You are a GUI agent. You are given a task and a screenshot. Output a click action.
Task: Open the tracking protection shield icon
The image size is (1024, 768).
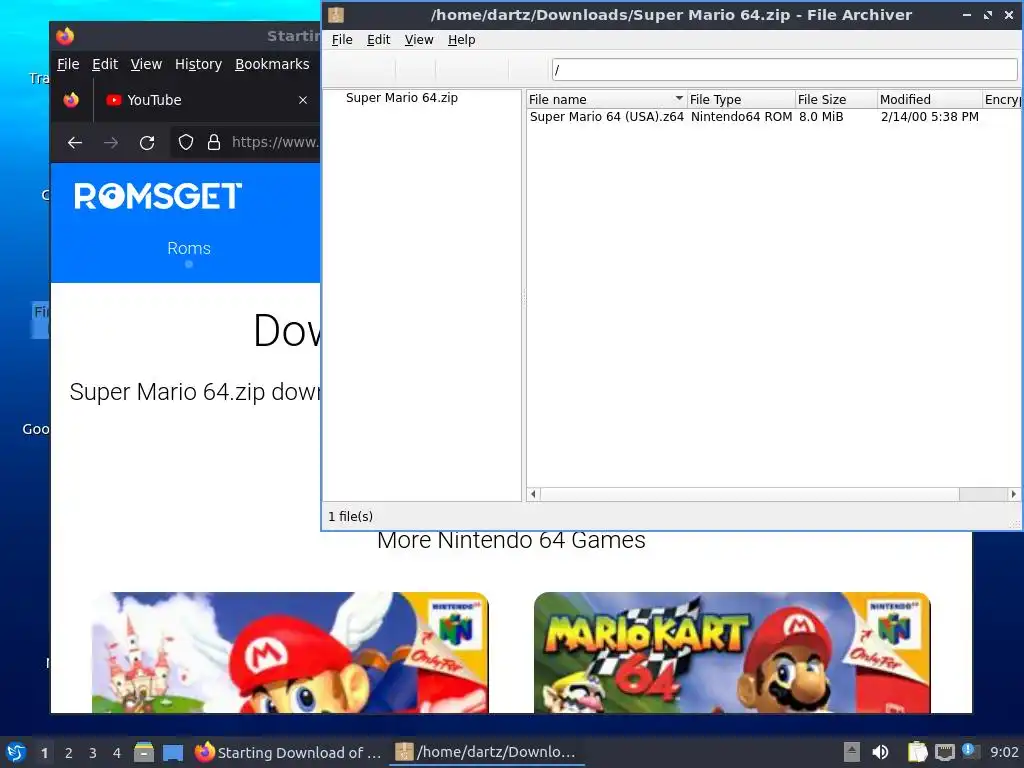point(186,142)
